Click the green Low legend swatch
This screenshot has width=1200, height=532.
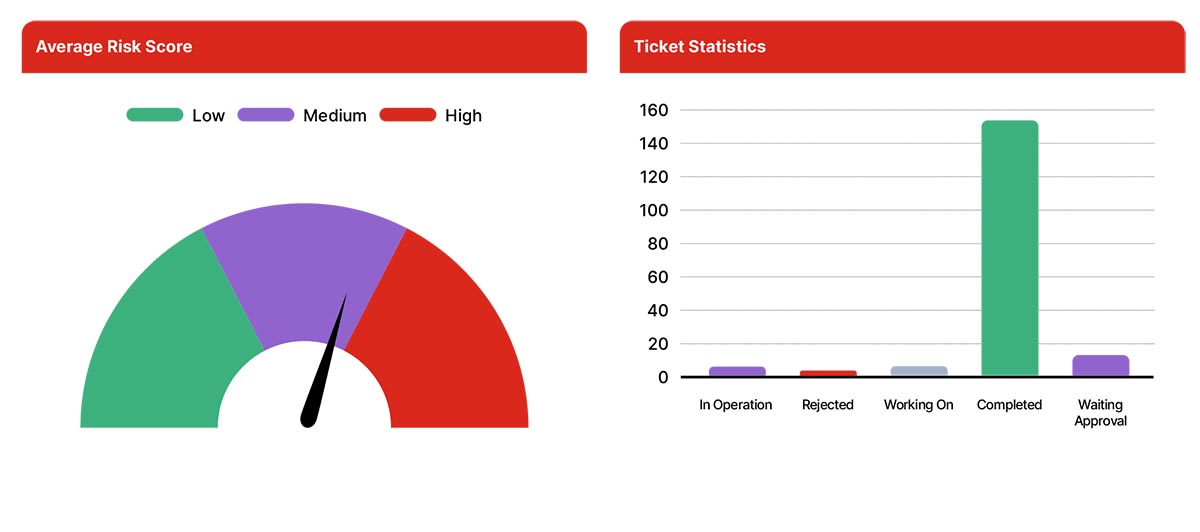[x=155, y=115]
